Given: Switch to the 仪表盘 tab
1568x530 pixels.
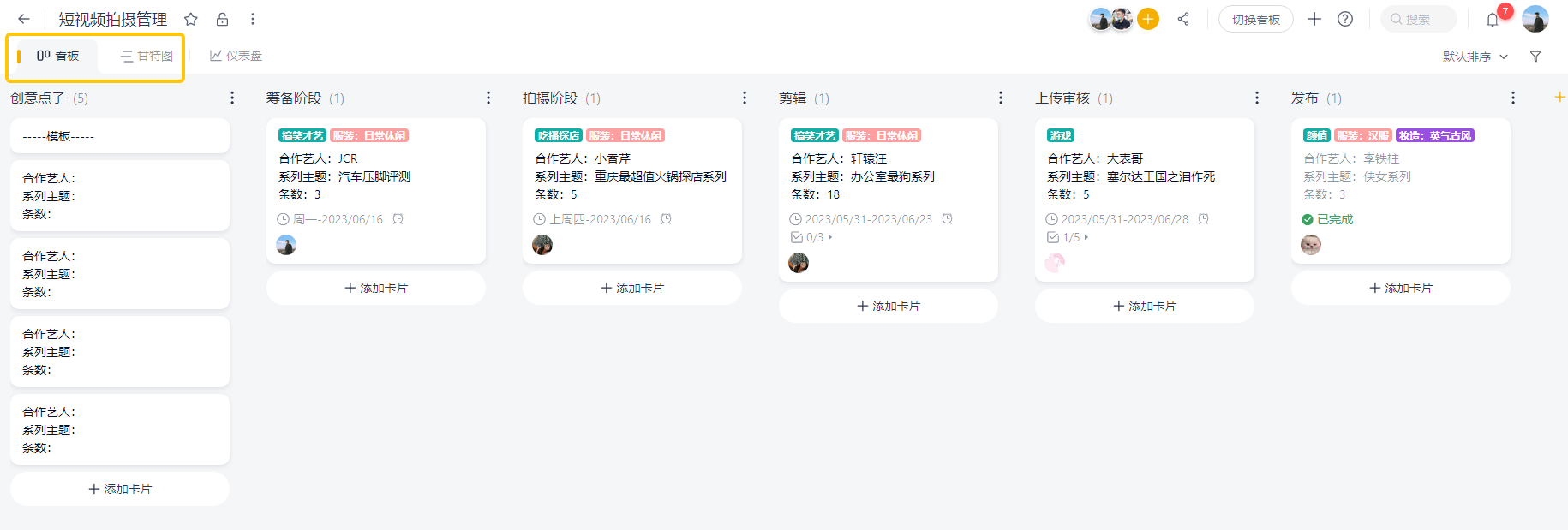Looking at the screenshot, I should click(236, 56).
